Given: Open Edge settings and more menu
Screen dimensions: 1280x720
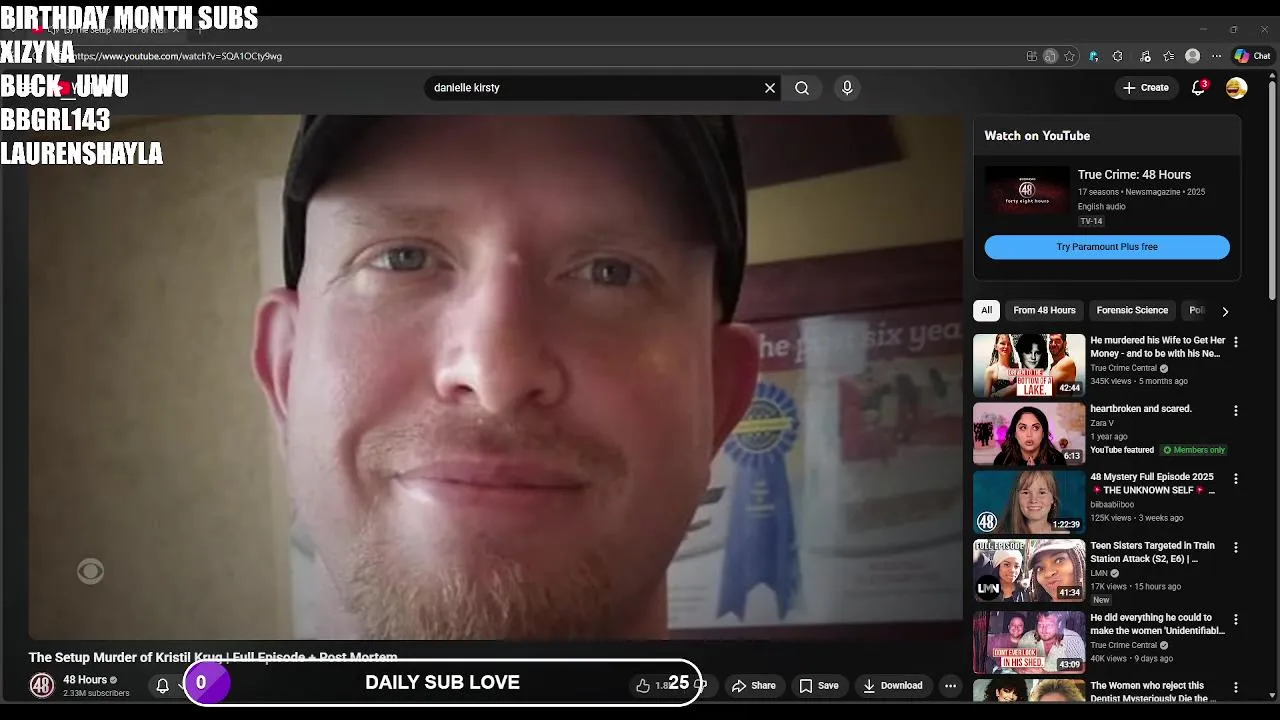Looking at the screenshot, I should 1217,56.
